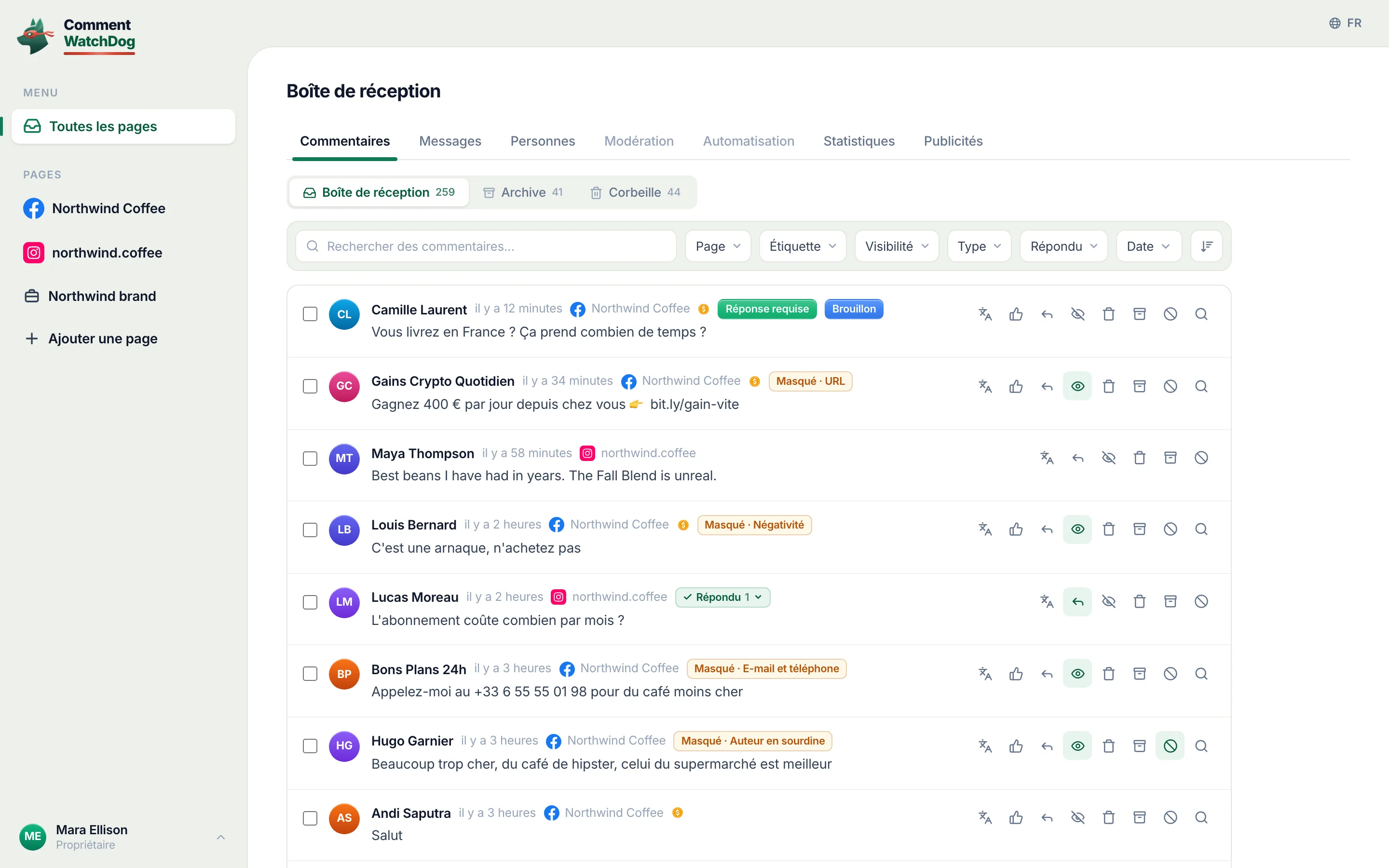Image resolution: width=1389 pixels, height=868 pixels.
Task: Block the Gains Crypto Quotidien author
Action: point(1171,386)
